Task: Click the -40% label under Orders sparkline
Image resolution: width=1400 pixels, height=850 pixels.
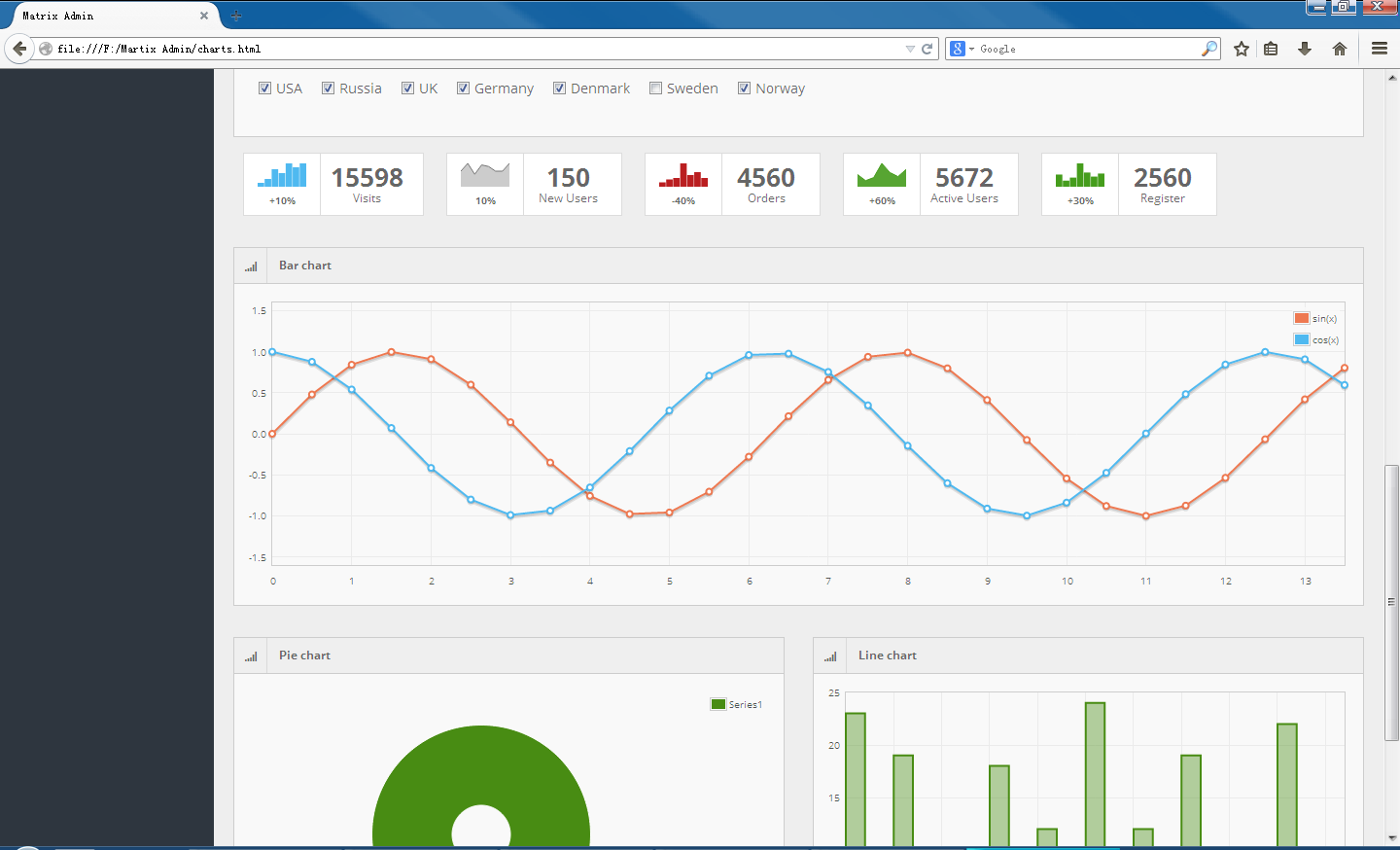Action: pos(683,201)
